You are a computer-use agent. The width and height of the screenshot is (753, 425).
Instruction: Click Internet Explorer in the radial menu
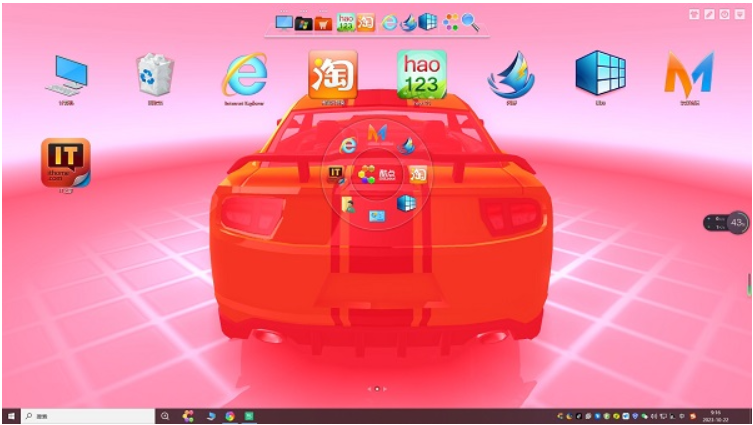click(348, 145)
